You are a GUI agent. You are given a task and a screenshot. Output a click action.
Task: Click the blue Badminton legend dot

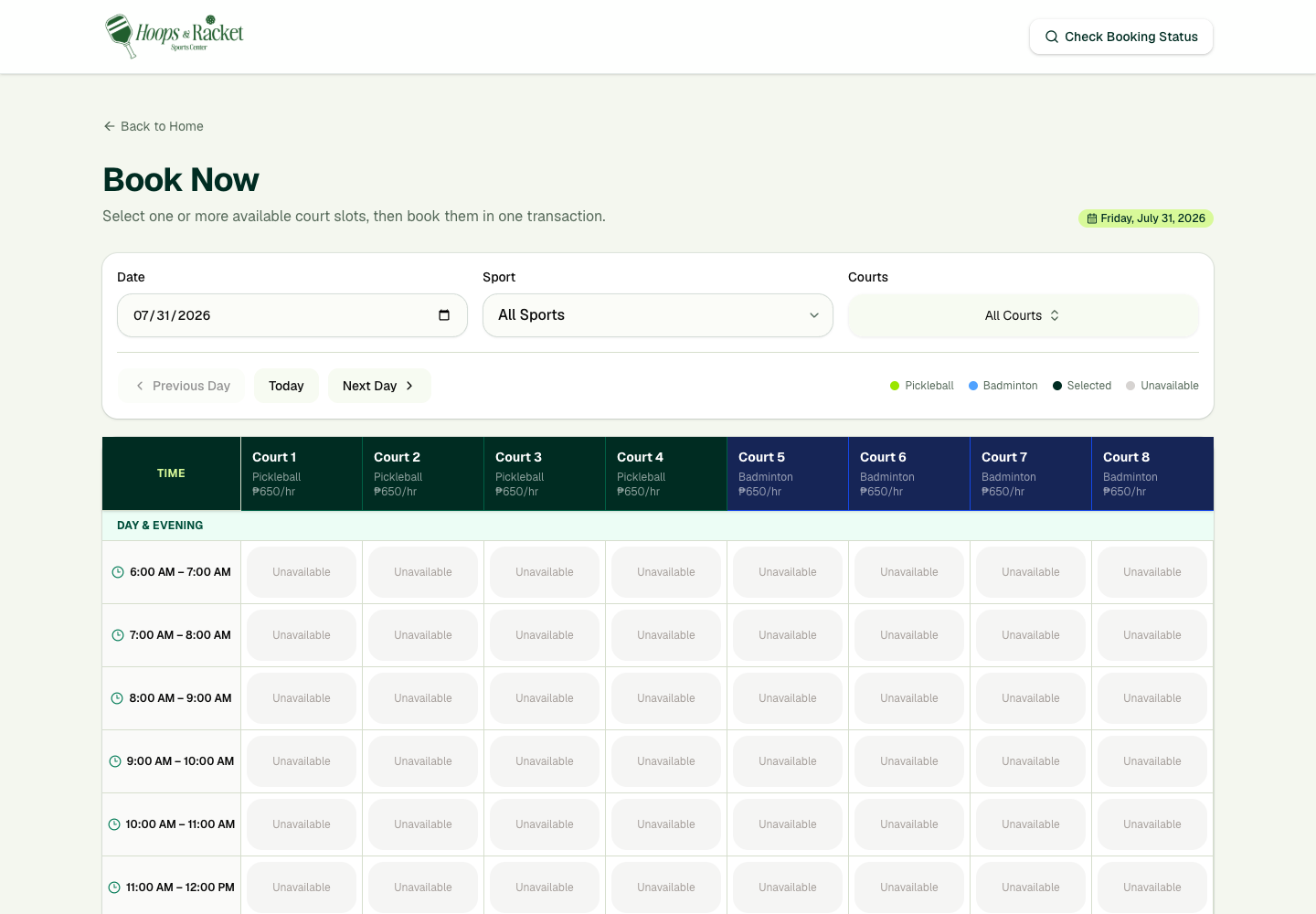(x=973, y=386)
